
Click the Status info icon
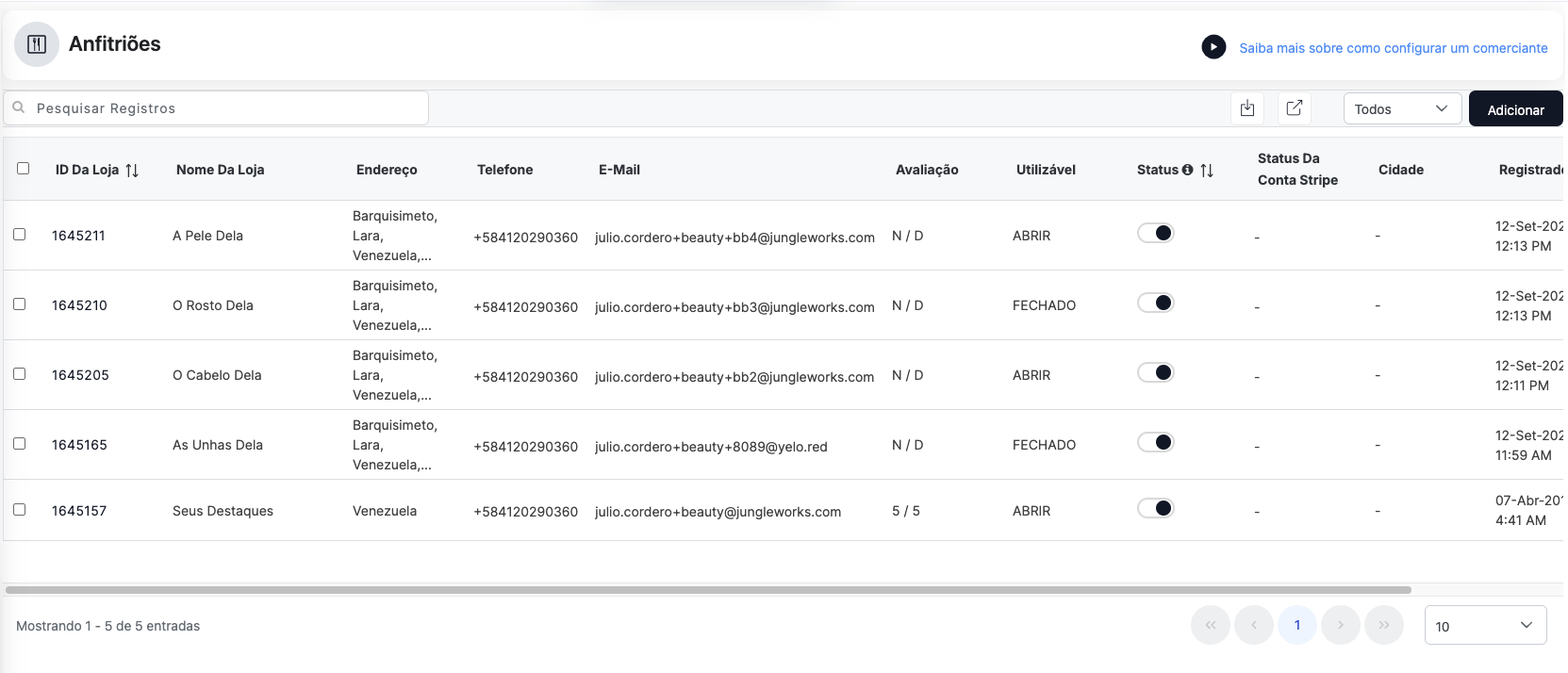1188,170
